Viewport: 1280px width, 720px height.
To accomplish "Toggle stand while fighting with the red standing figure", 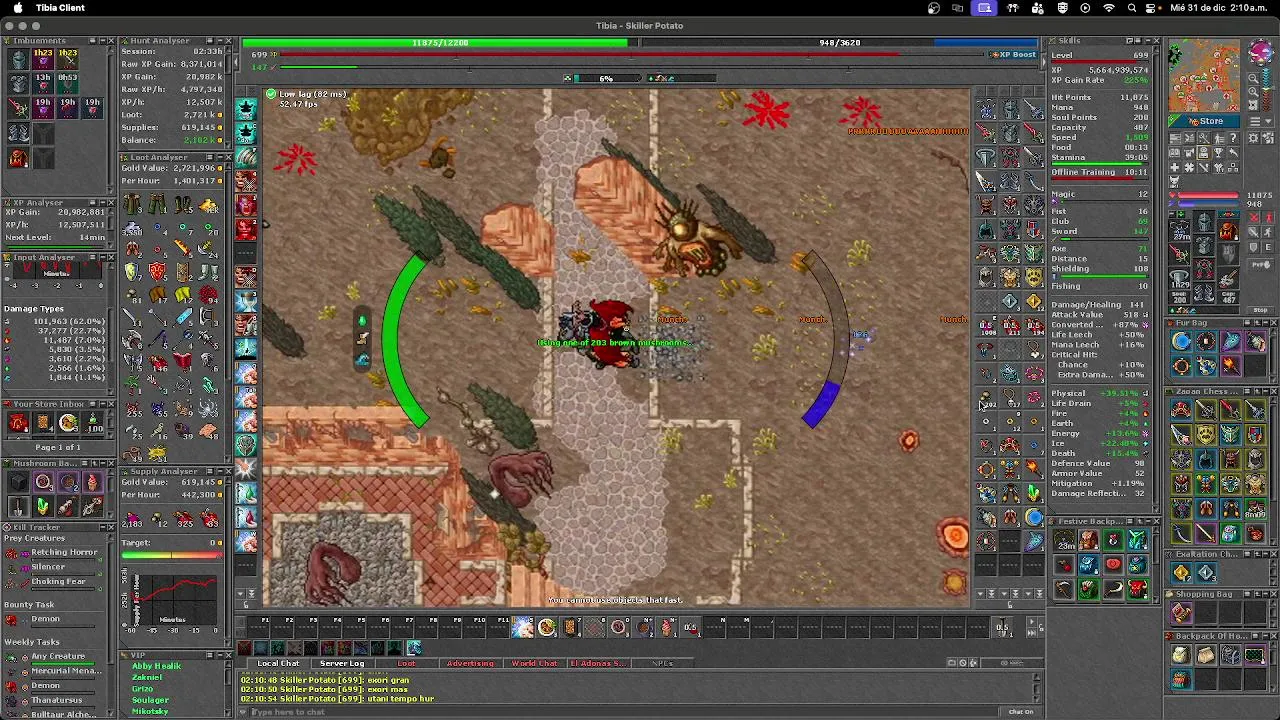I will tap(1267, 217).
